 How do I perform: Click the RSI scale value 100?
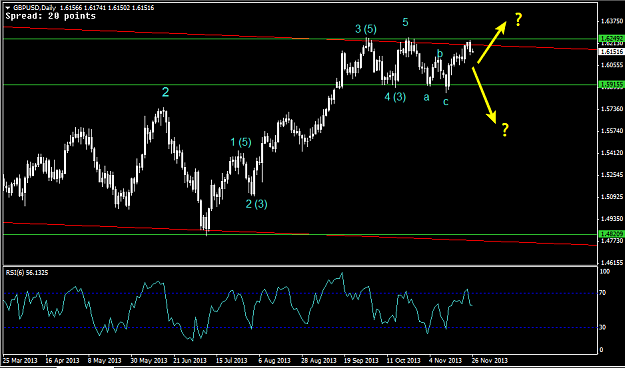[x=604, y=272]
